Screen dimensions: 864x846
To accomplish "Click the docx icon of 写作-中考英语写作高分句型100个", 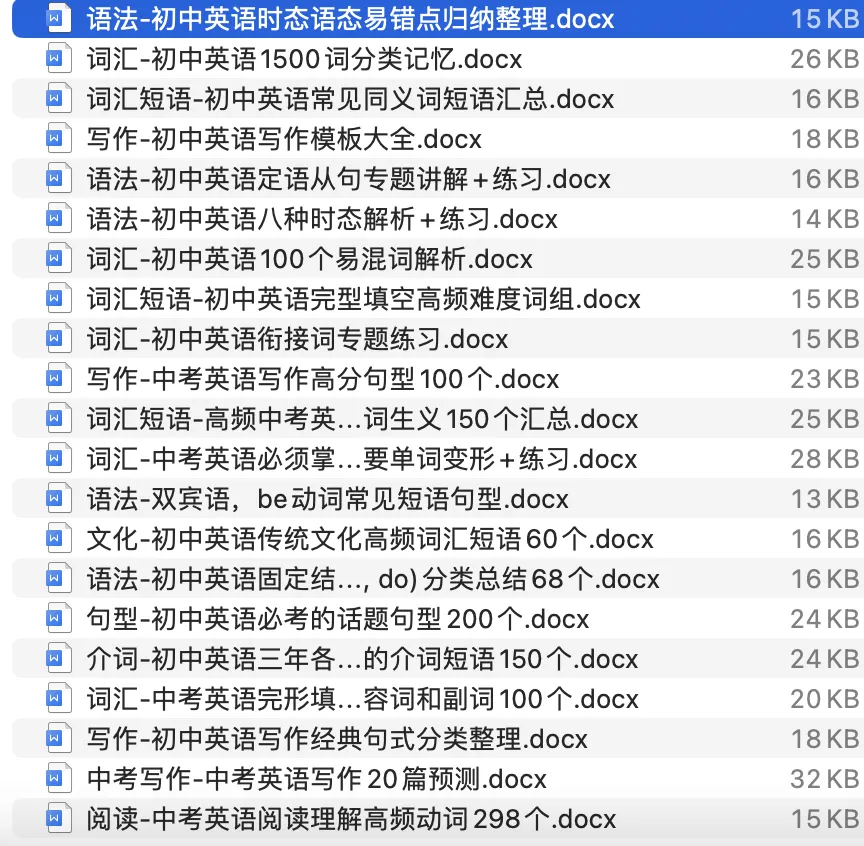I will click(58, 378).
